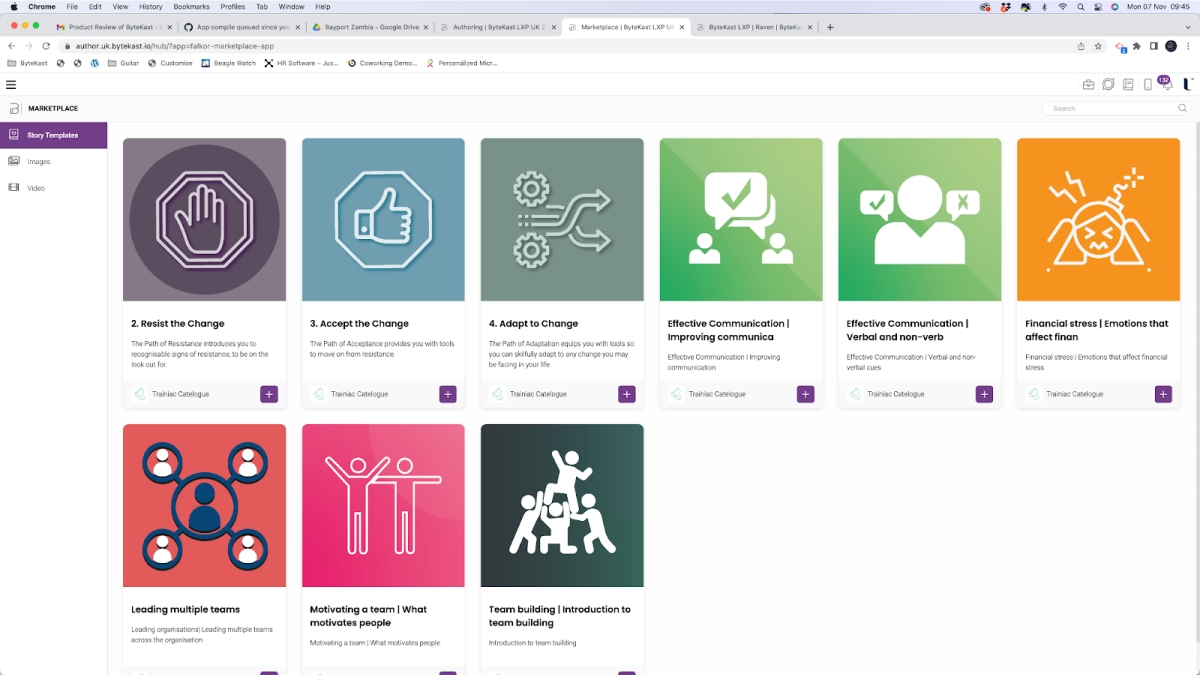Select Story Templates in the sidebar
The width and height of the screenshot is (1200, 675).
click(x=53, y=135)
